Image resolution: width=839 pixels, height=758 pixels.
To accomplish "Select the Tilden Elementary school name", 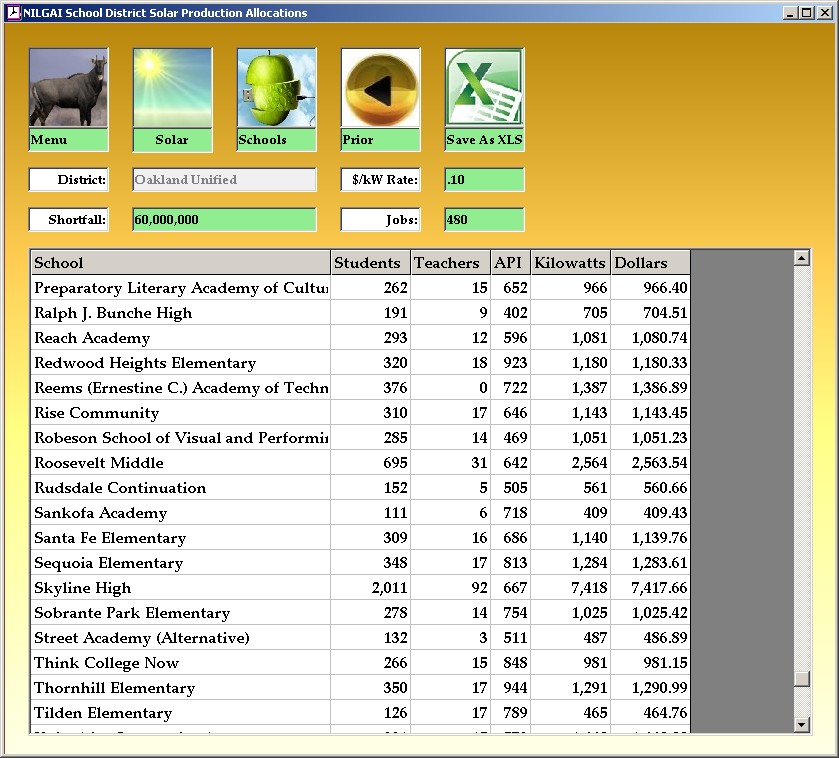I will click(x=103, y=713).
